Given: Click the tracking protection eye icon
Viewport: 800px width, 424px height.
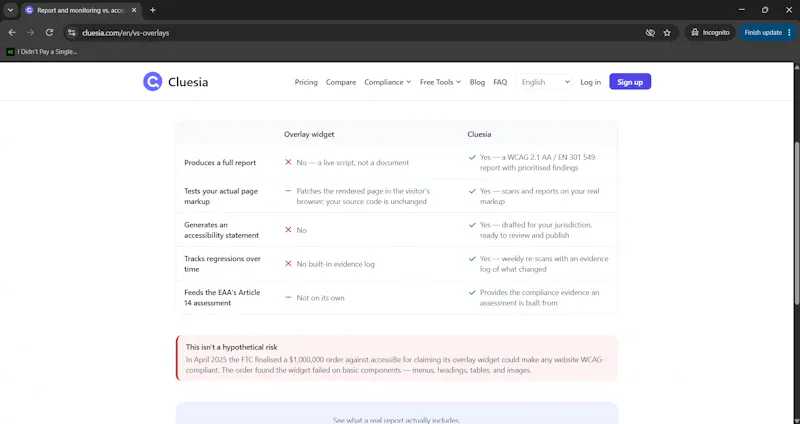Looking at the screenshot, I should (650, 33).
